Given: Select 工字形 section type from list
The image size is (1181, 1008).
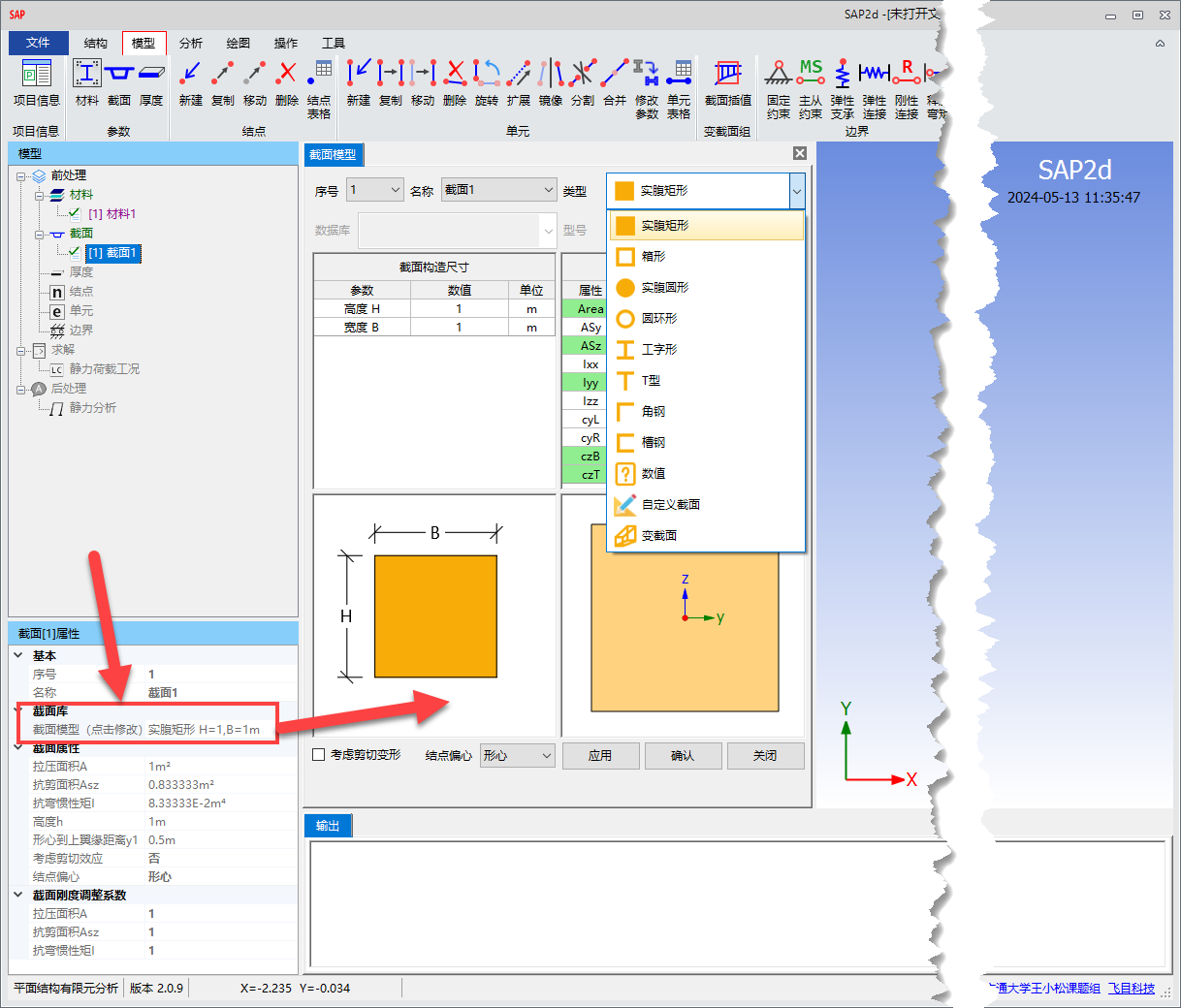Looking at the screenshot, I should (x=707, y=349).
